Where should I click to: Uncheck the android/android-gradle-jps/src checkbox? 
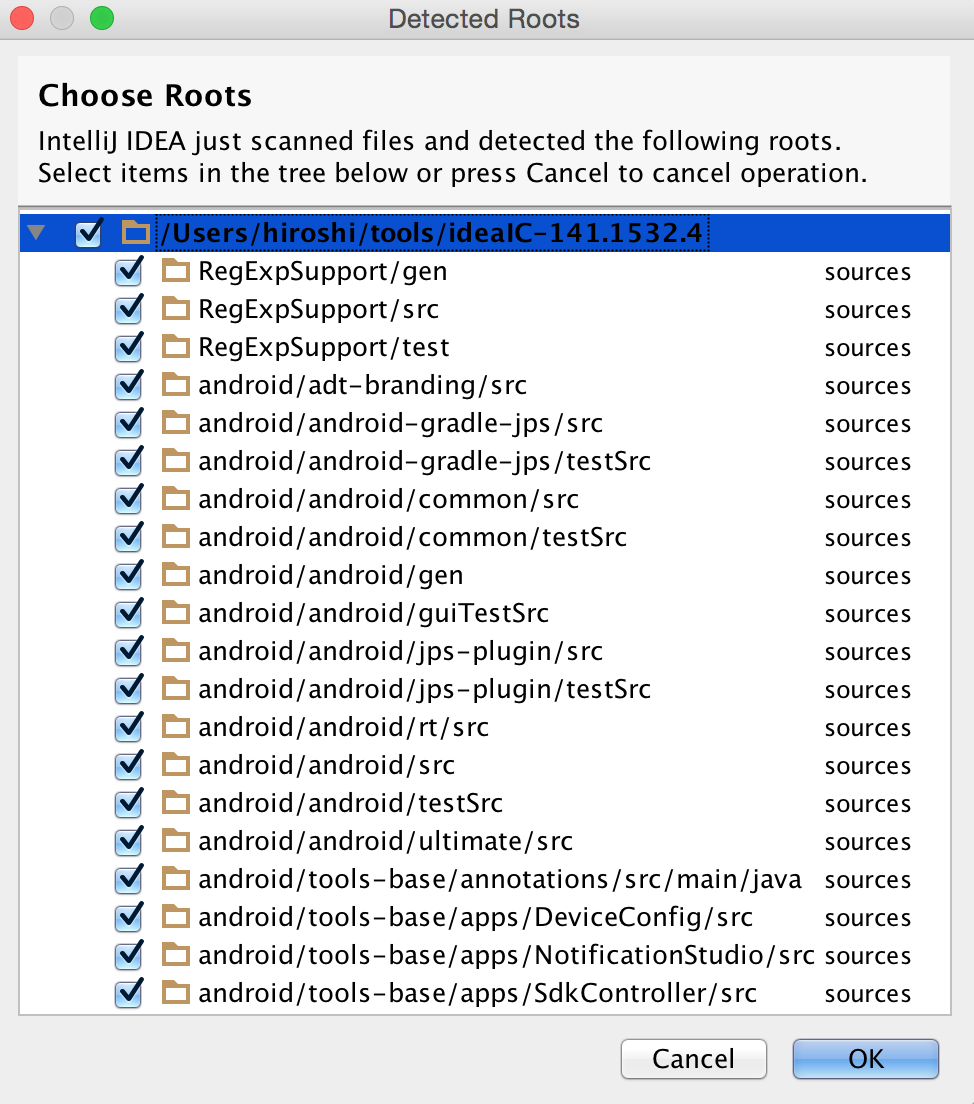tap(129, 423)
